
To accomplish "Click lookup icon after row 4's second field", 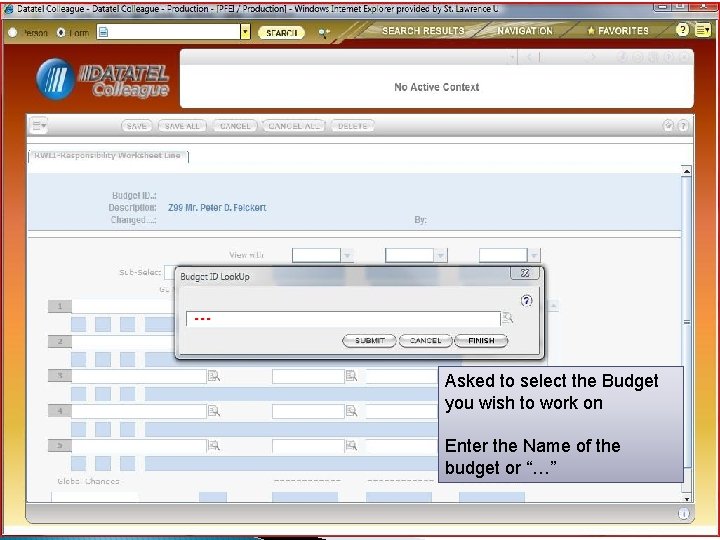I will (351, 411).
